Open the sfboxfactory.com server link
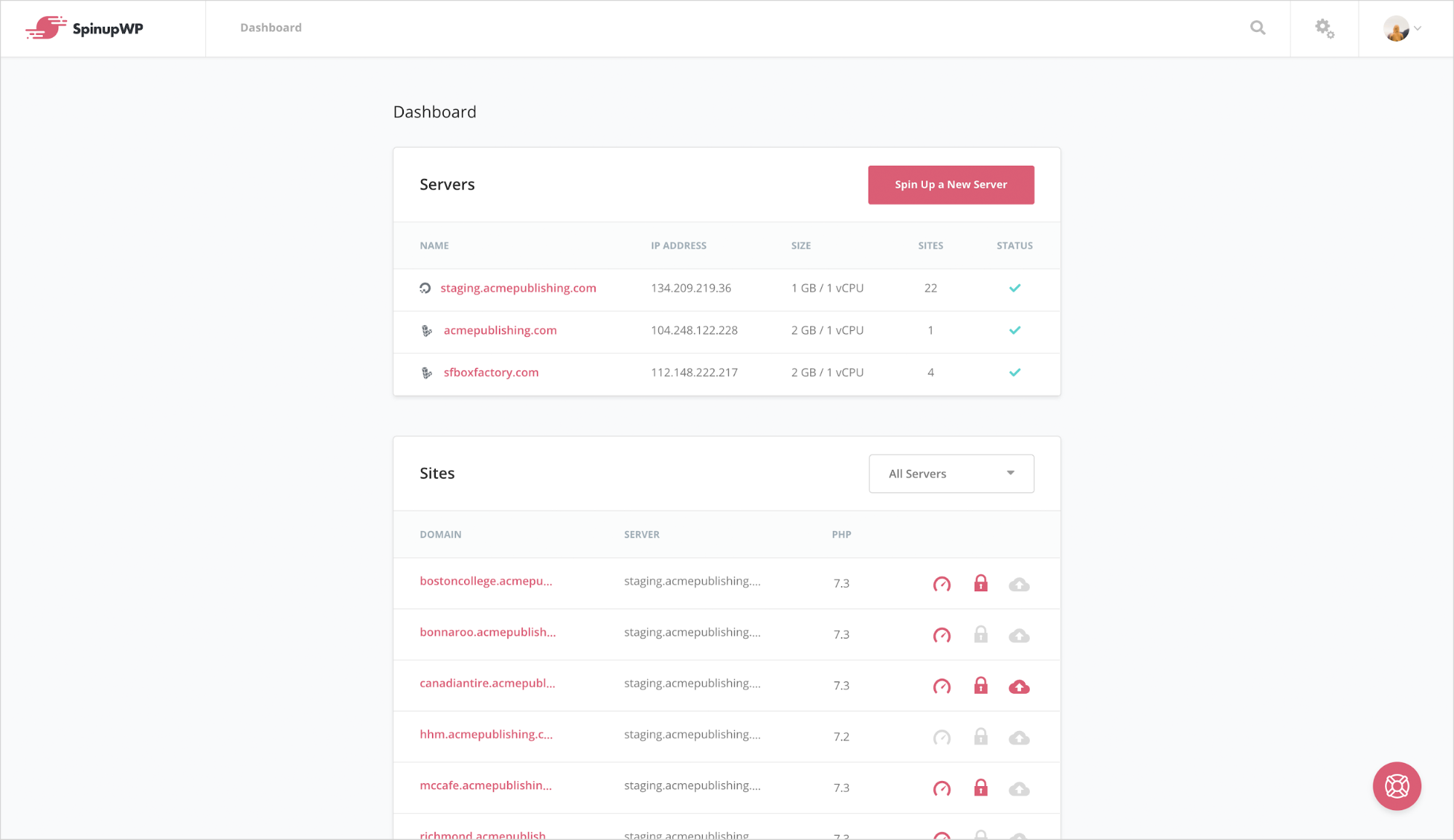 [x=491, y=372]
